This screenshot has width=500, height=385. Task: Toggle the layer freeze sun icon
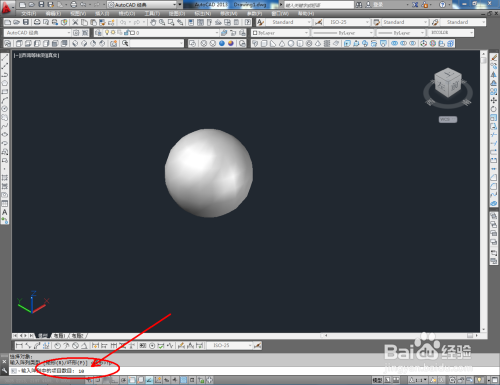(x=113, y=32)
